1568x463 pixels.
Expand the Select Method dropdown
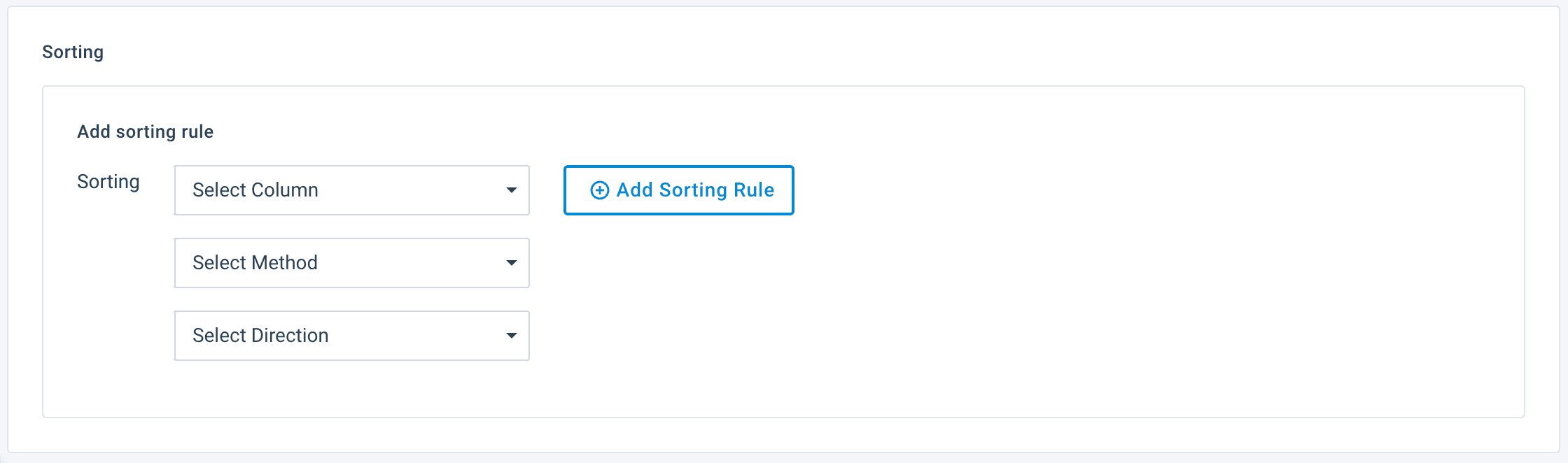[x=351, y=263]
